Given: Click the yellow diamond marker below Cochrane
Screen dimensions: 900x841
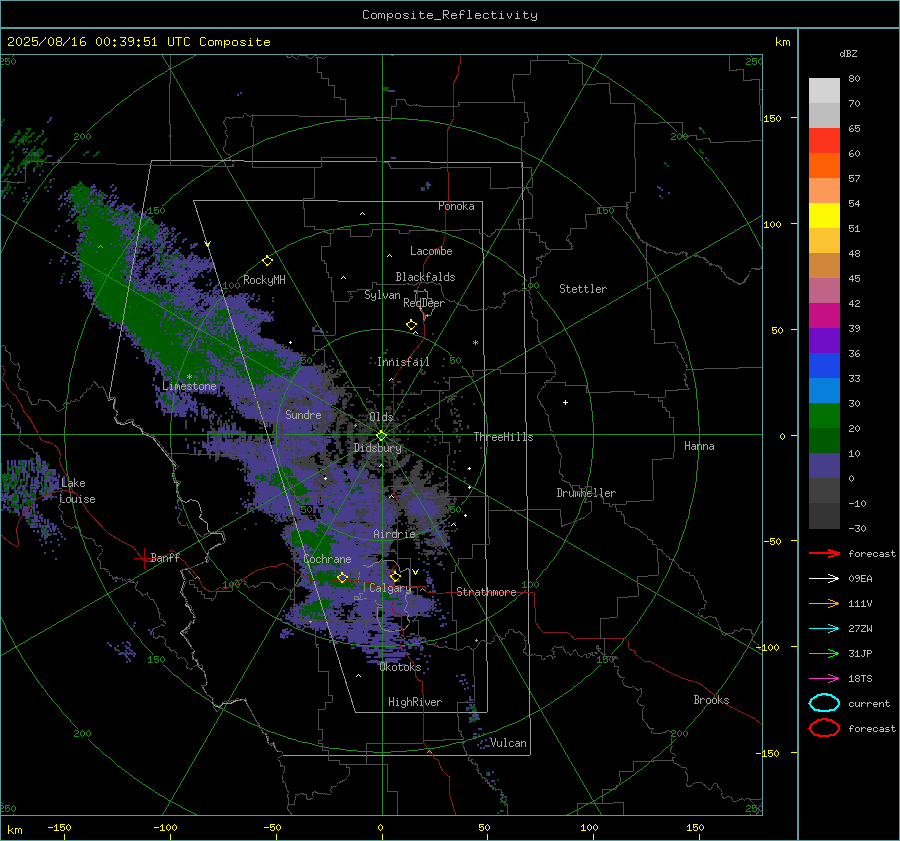Looking at the screenshot, I should point(343,578).
